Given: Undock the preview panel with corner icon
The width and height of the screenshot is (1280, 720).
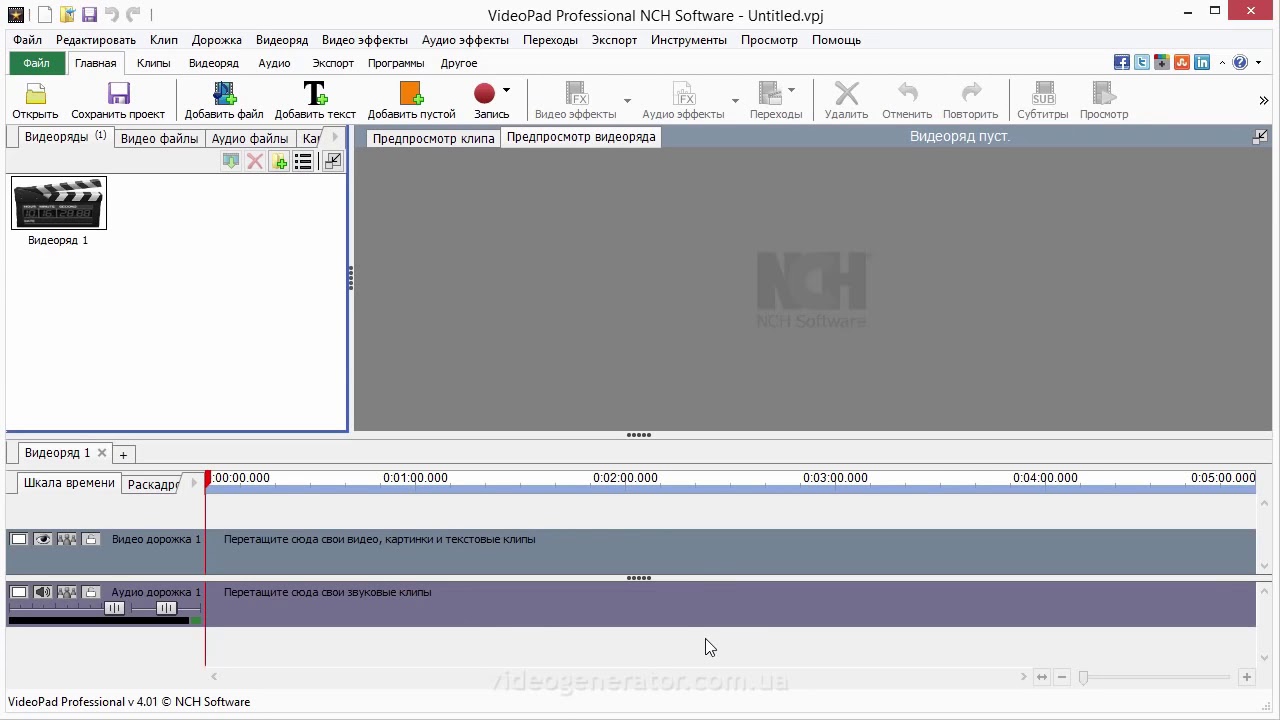Looking at the screenshot, I should [1260, 137].
